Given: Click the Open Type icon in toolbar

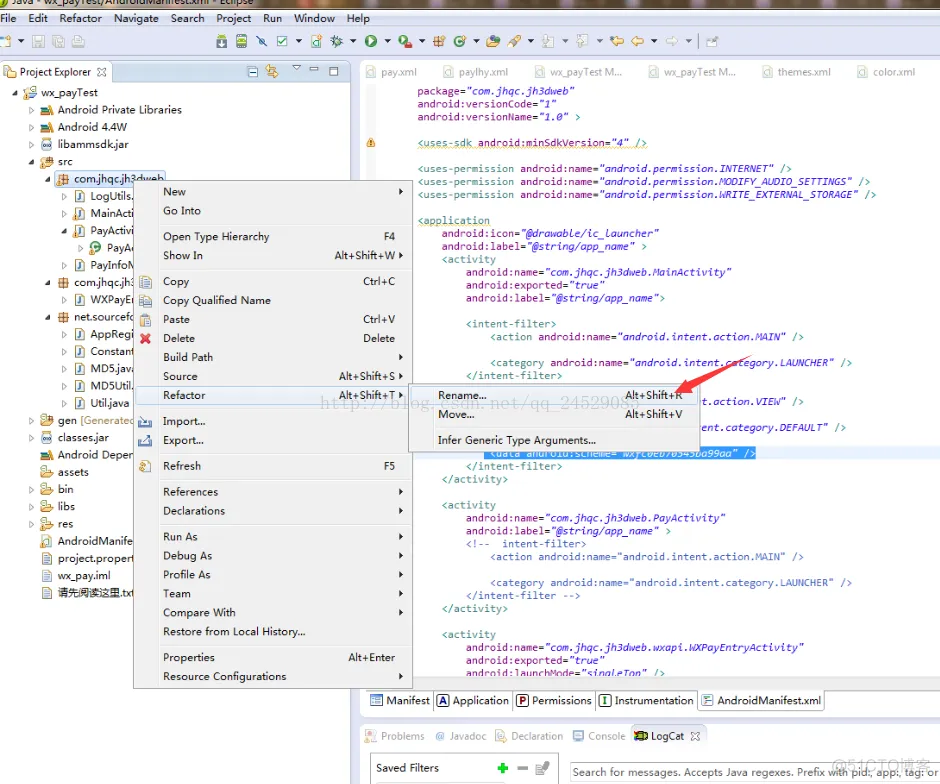Looking at the screenshot, I should [x=493, y=41].
